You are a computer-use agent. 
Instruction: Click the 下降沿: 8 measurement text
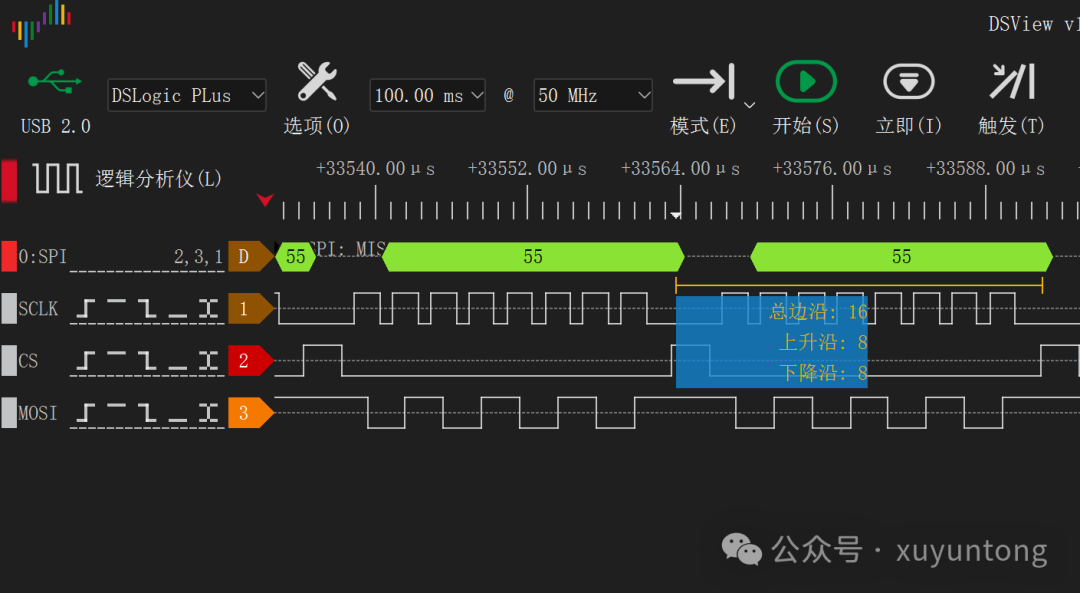823,373
